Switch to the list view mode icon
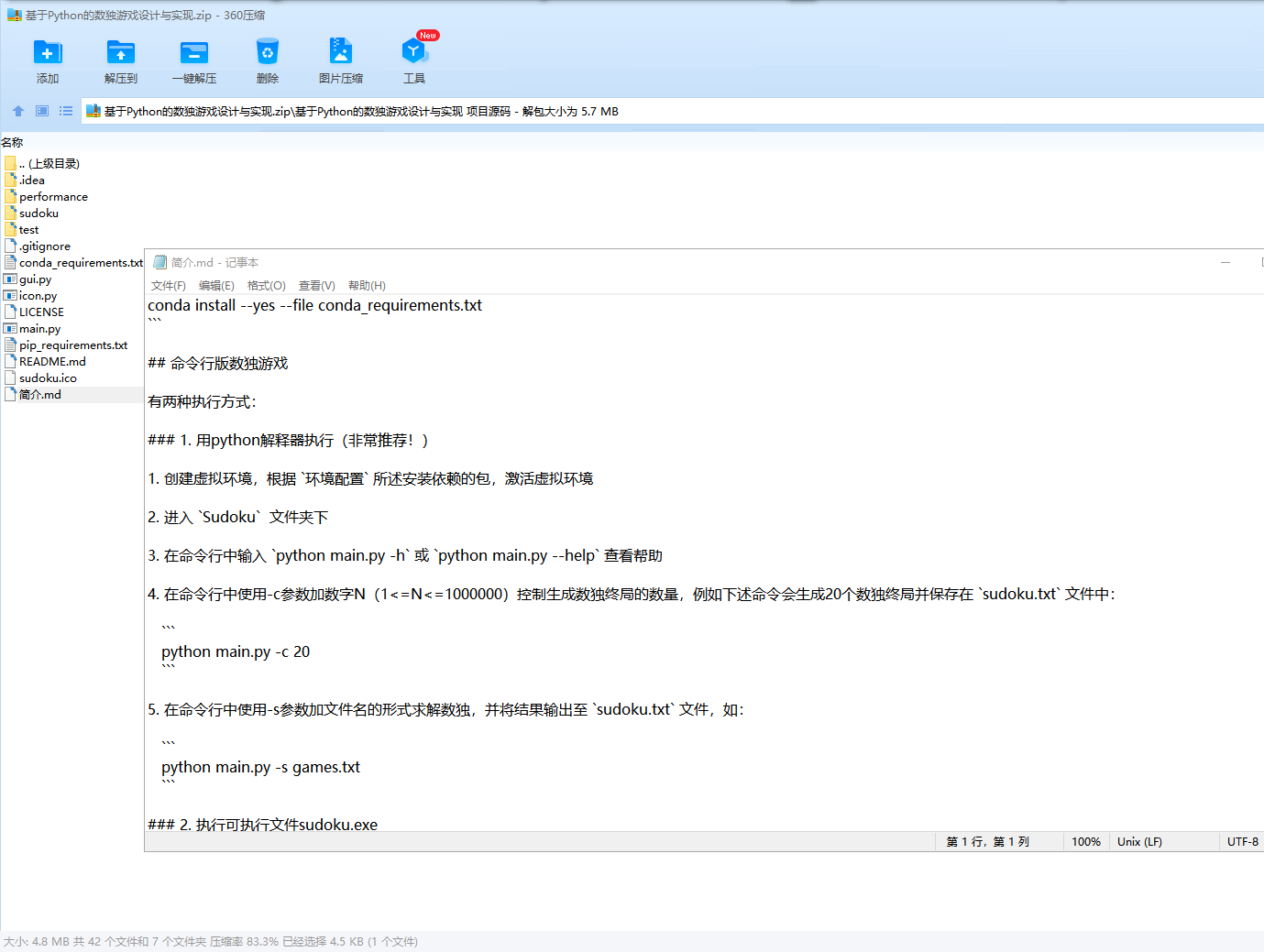This screenshot has height=952, width=1264. tap(66, 111)
